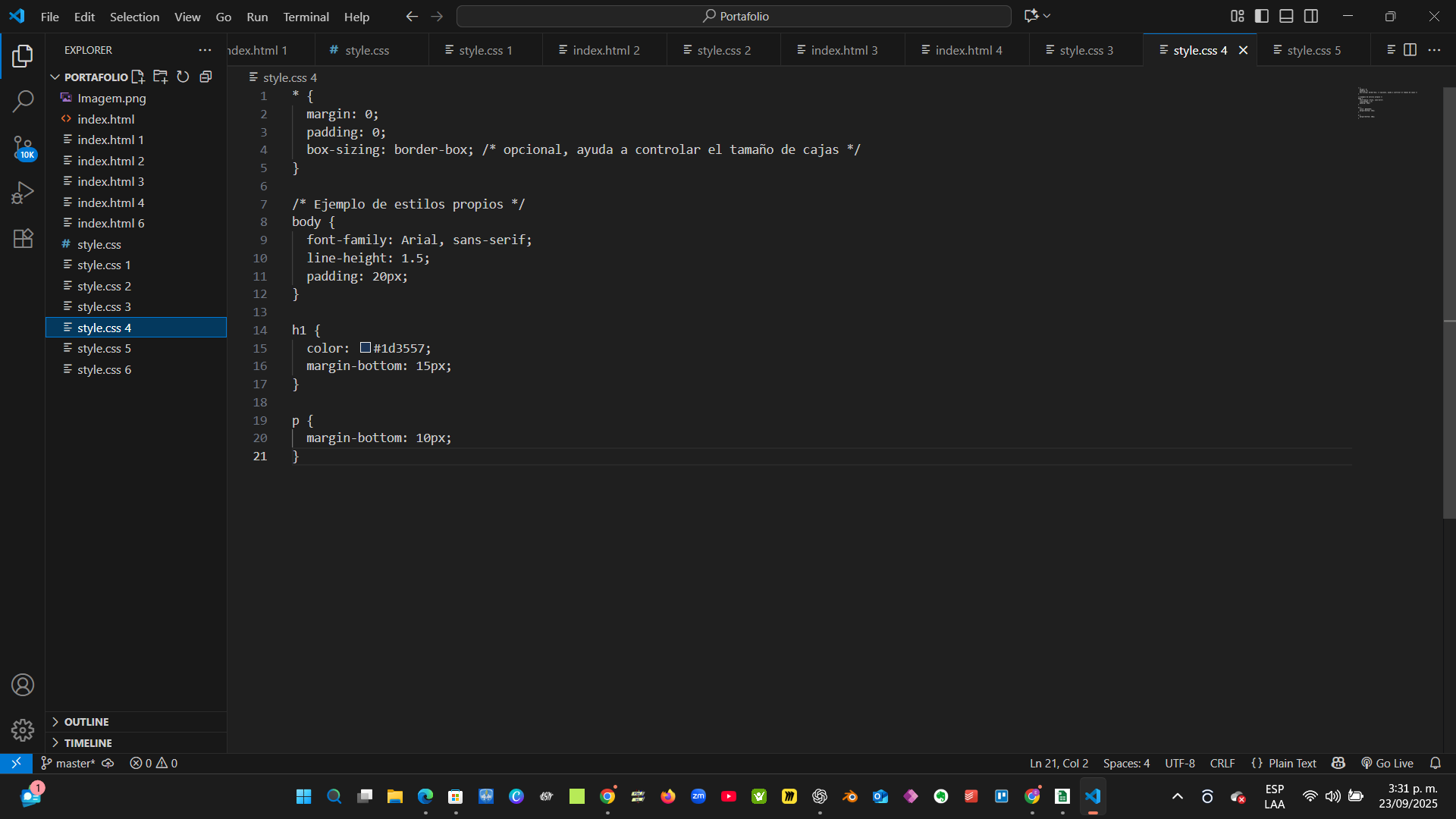Click the code minimap preview
Viewport: 1456px width, 819px height.
click(1388, 104)
